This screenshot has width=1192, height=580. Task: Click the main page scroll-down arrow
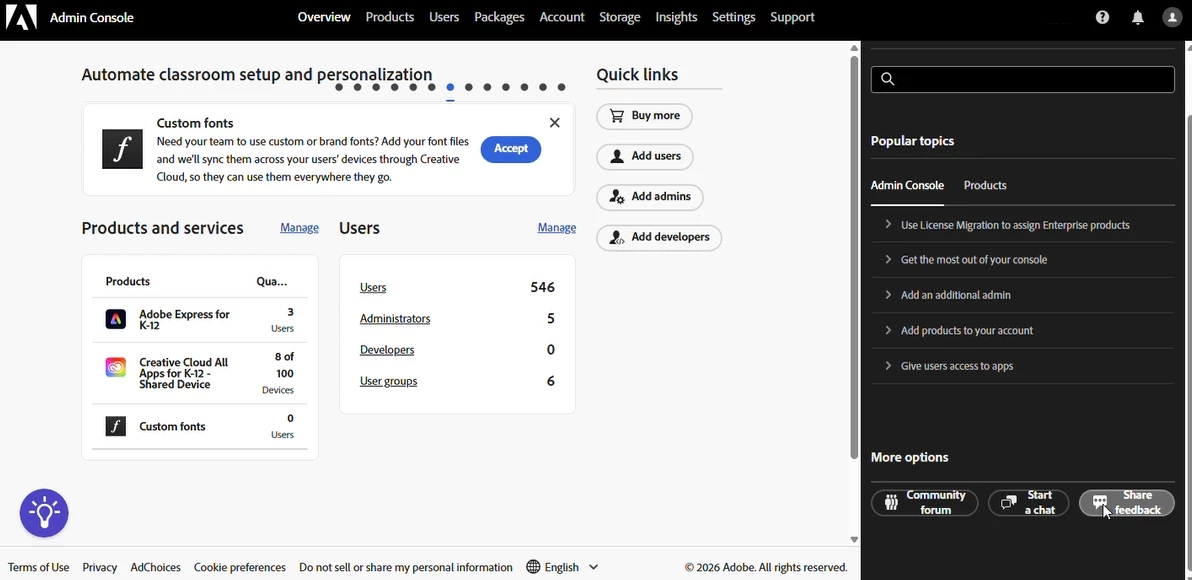click(x=854, y=539)
